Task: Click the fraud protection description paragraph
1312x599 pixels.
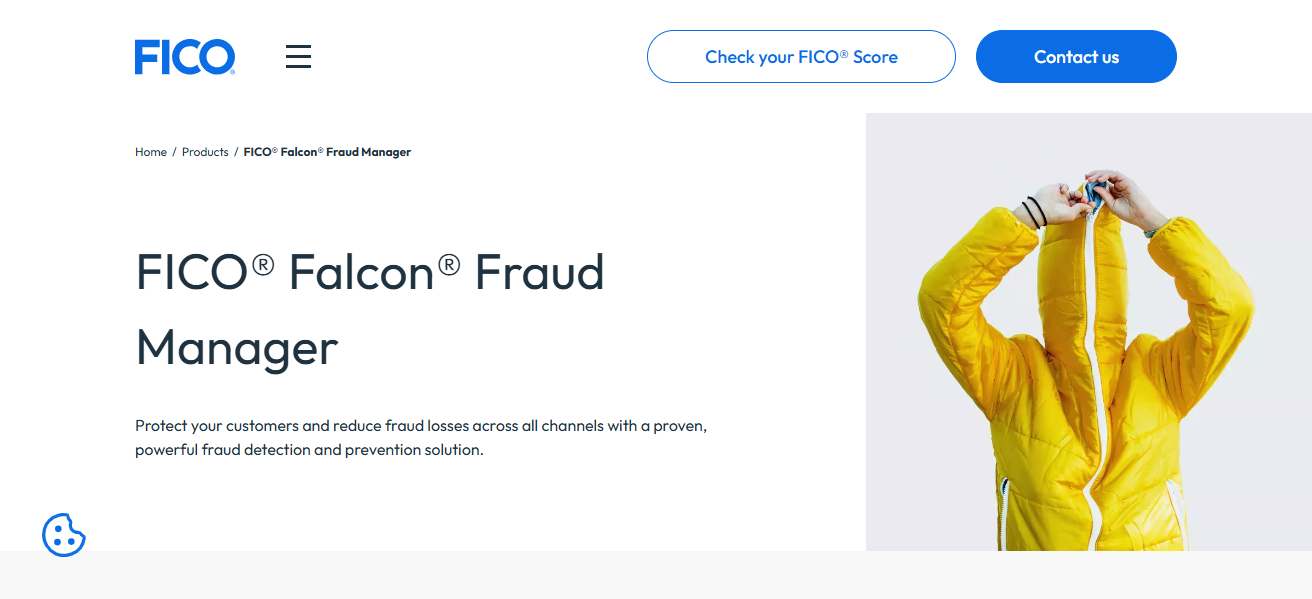Action: tap(420, 437)
